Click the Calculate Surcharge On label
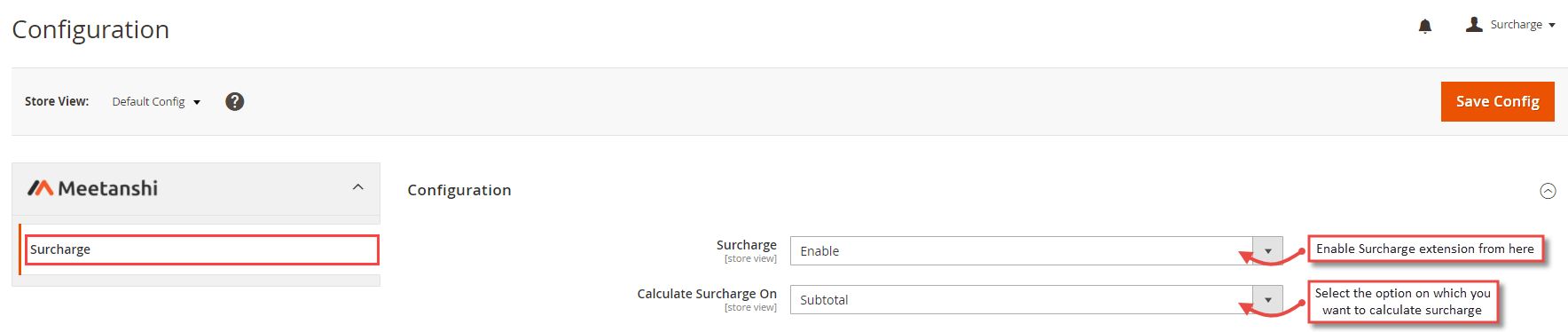 (x=707, y=294)
